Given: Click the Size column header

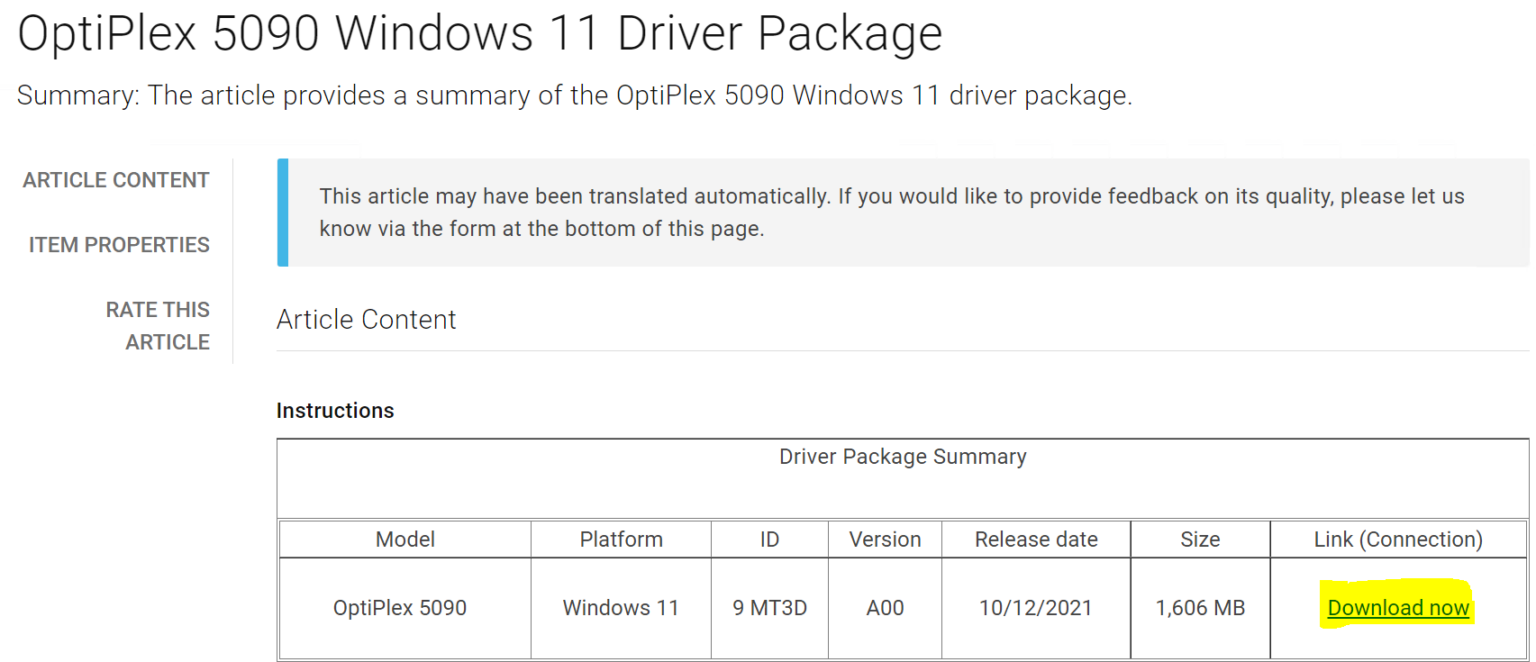Looking at the screenshot, I should pyautogui.click(x=1200, y=539).
